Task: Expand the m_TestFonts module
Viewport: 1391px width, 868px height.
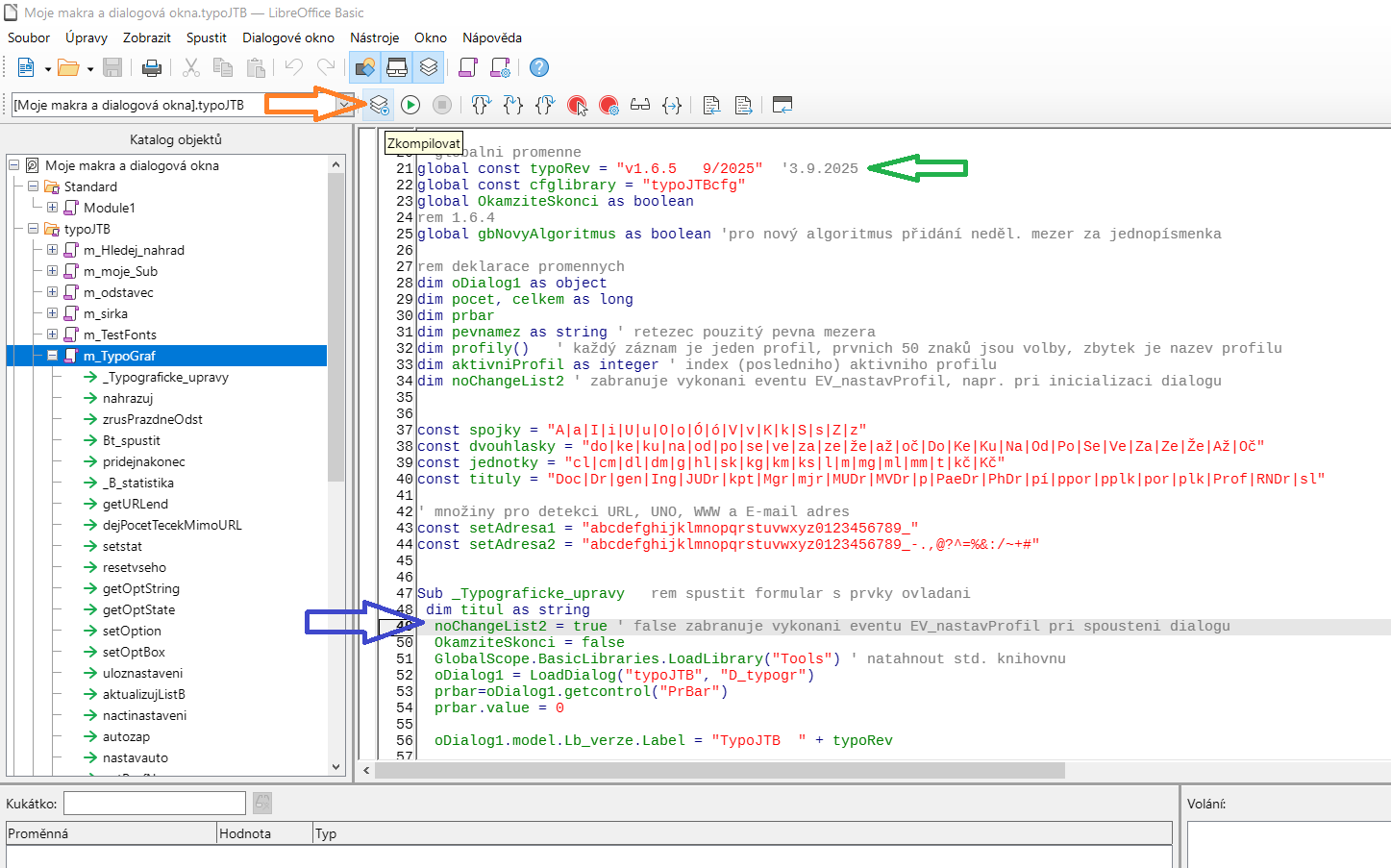Action: (x=53, y=335)
